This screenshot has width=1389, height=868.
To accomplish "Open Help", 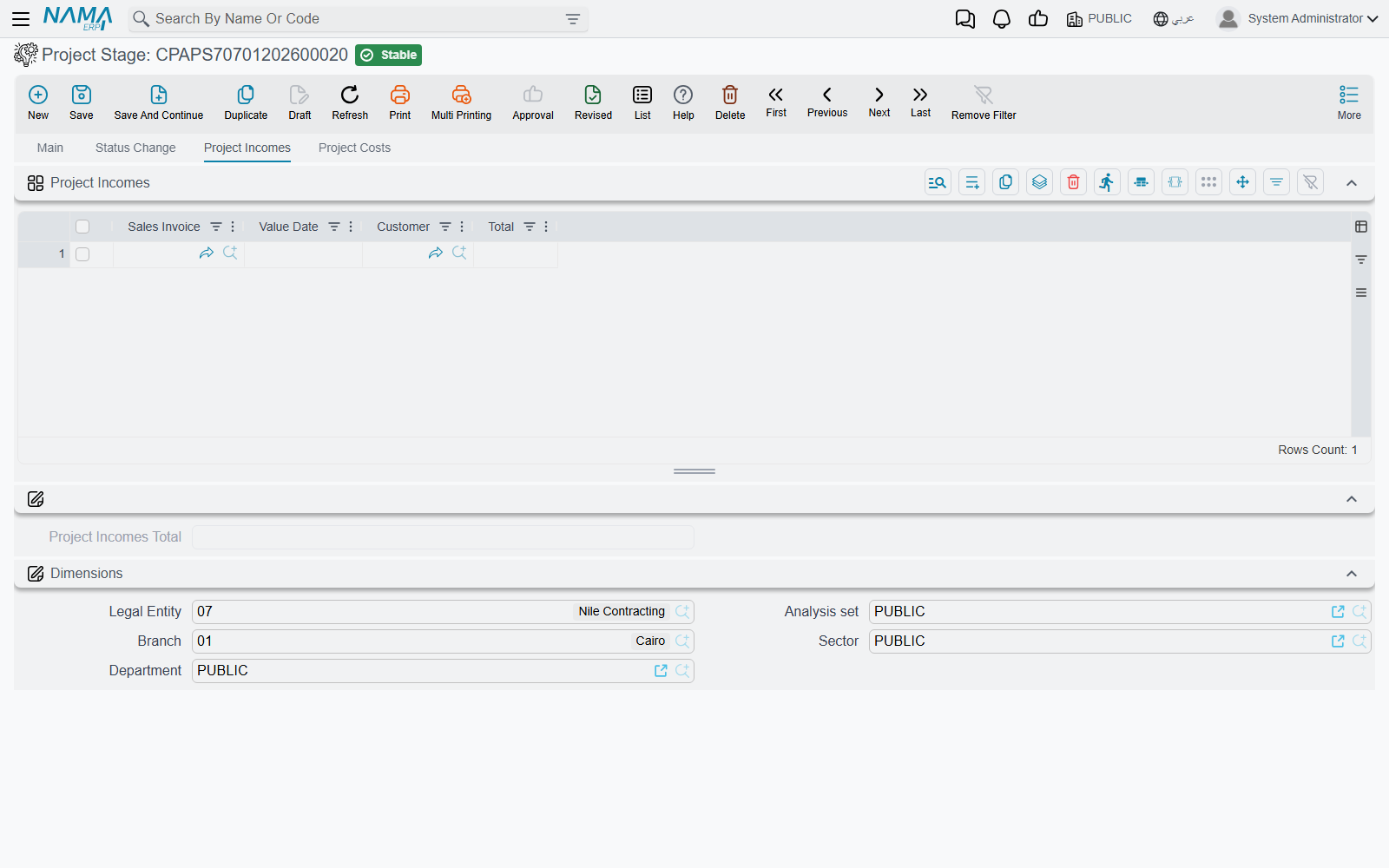I will [x=683, y=102].
